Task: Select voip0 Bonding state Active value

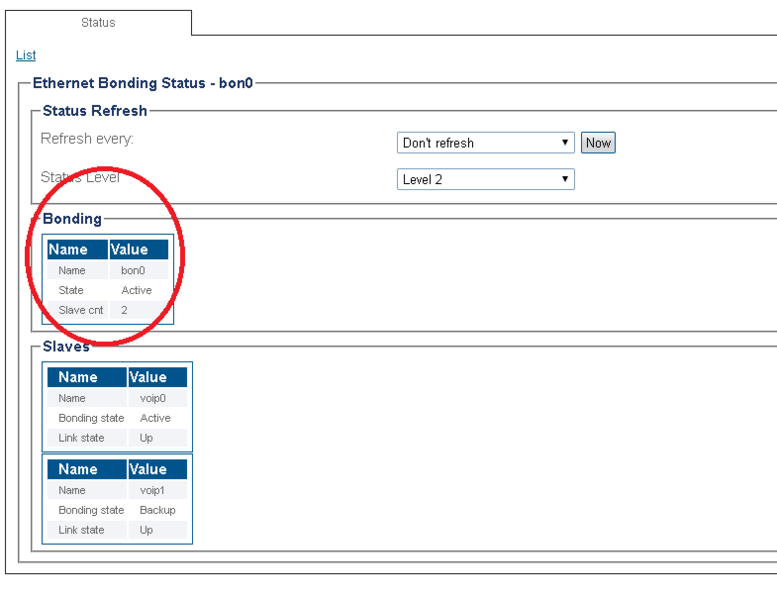Action: [158, 418]
